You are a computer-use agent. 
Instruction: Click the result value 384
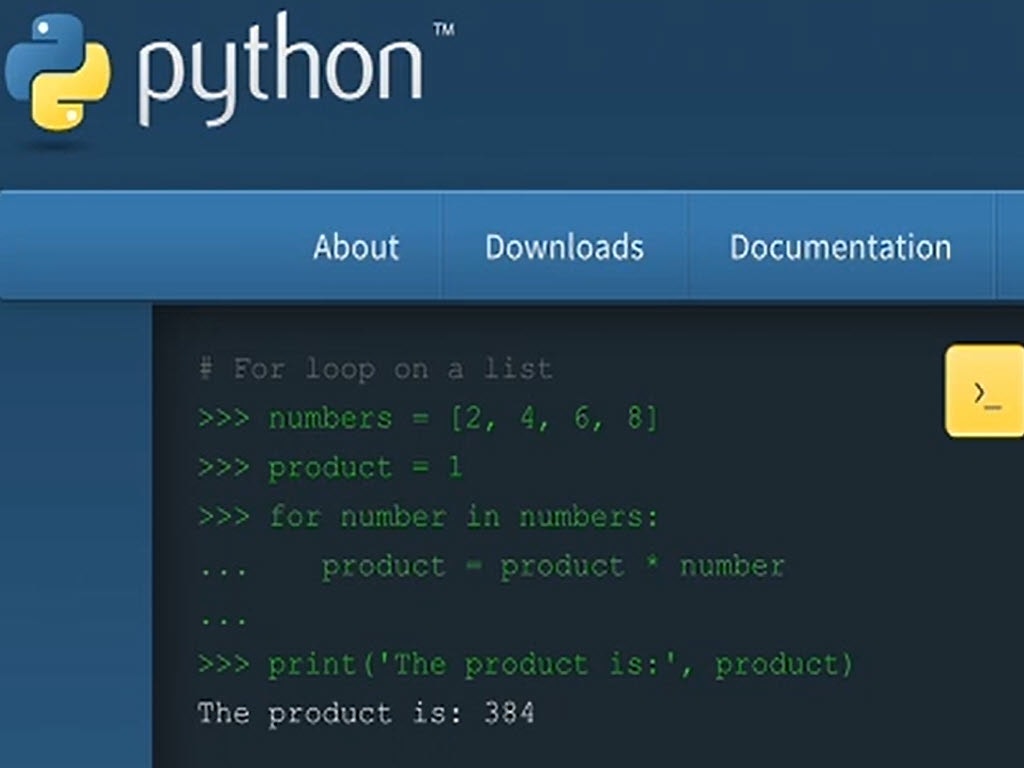click(x=509, y=713)
